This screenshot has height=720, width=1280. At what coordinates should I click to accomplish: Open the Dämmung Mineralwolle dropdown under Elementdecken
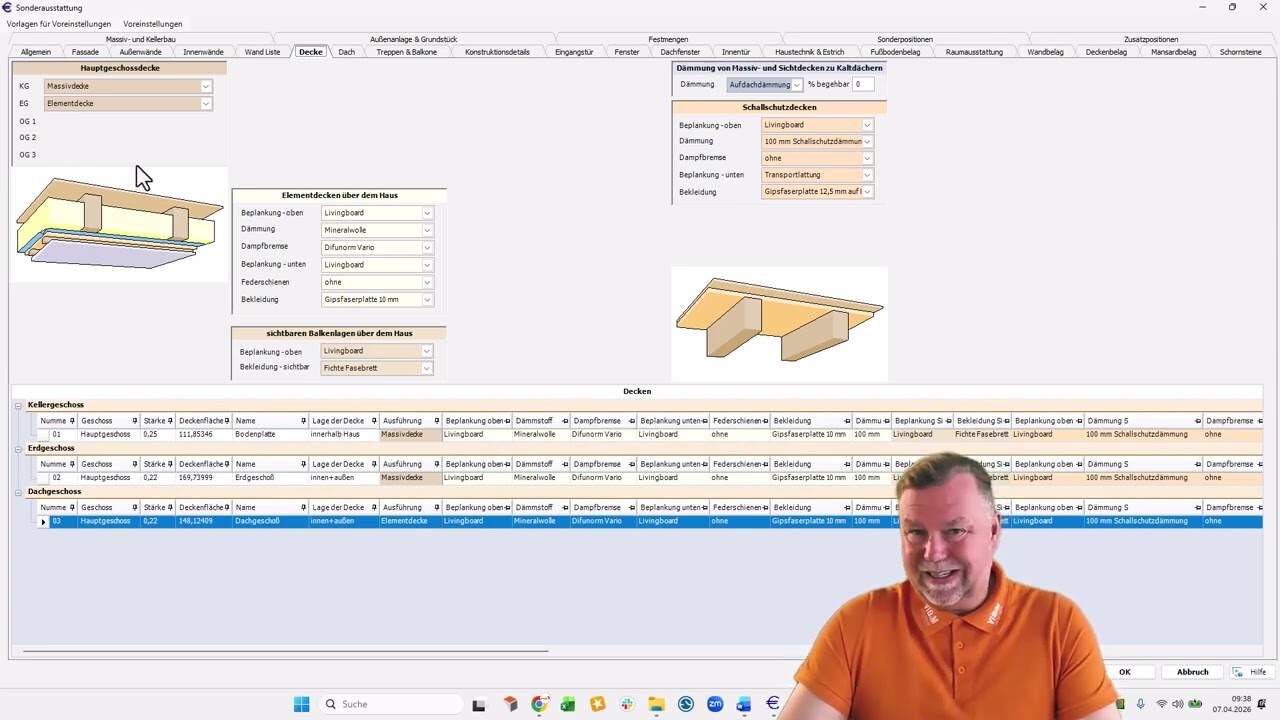click(427, 230)
